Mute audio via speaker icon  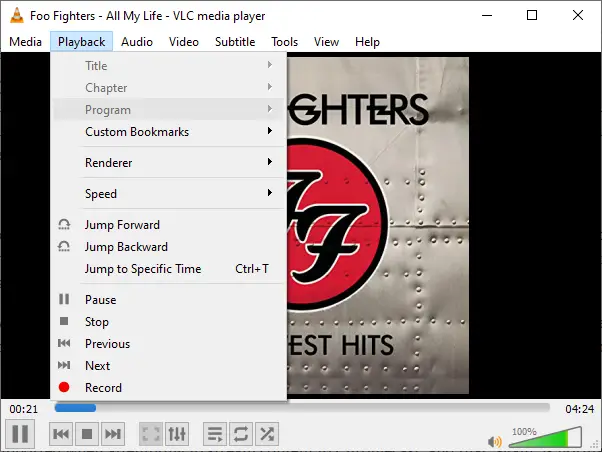494,442
